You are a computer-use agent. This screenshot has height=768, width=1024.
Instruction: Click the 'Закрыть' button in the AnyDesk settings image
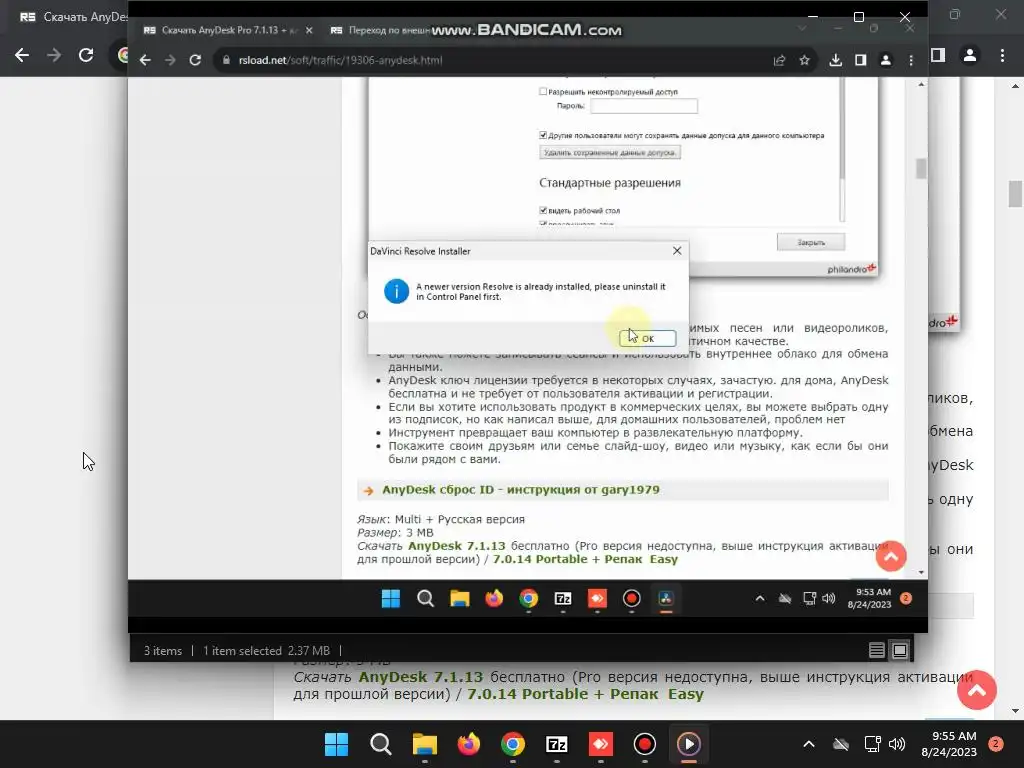point(810,242)
